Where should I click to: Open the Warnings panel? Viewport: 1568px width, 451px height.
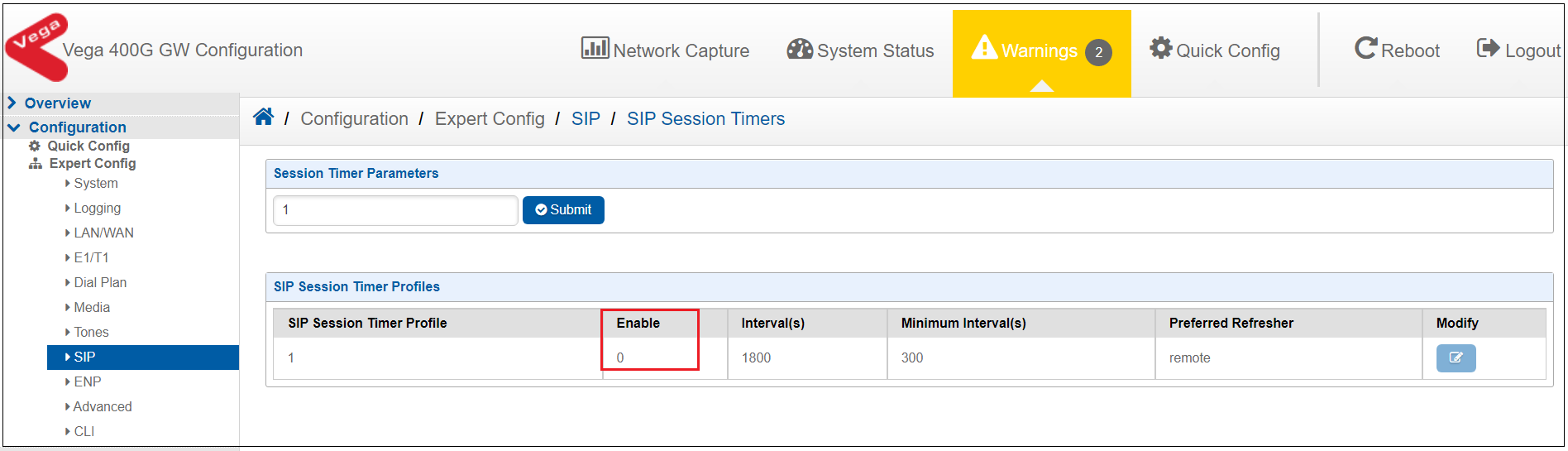click(1041, 52)
